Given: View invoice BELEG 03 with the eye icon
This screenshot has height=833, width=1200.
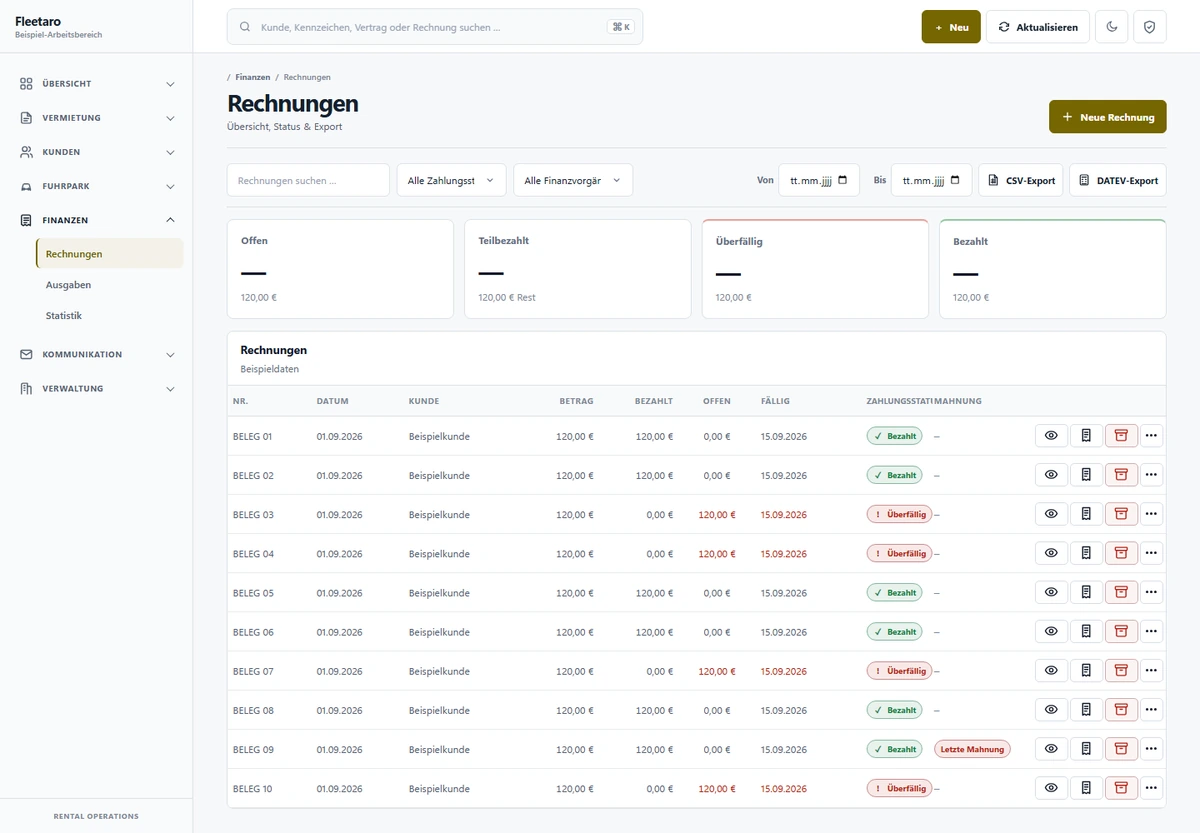Looking at the screenshot, I should point(1051,514).
